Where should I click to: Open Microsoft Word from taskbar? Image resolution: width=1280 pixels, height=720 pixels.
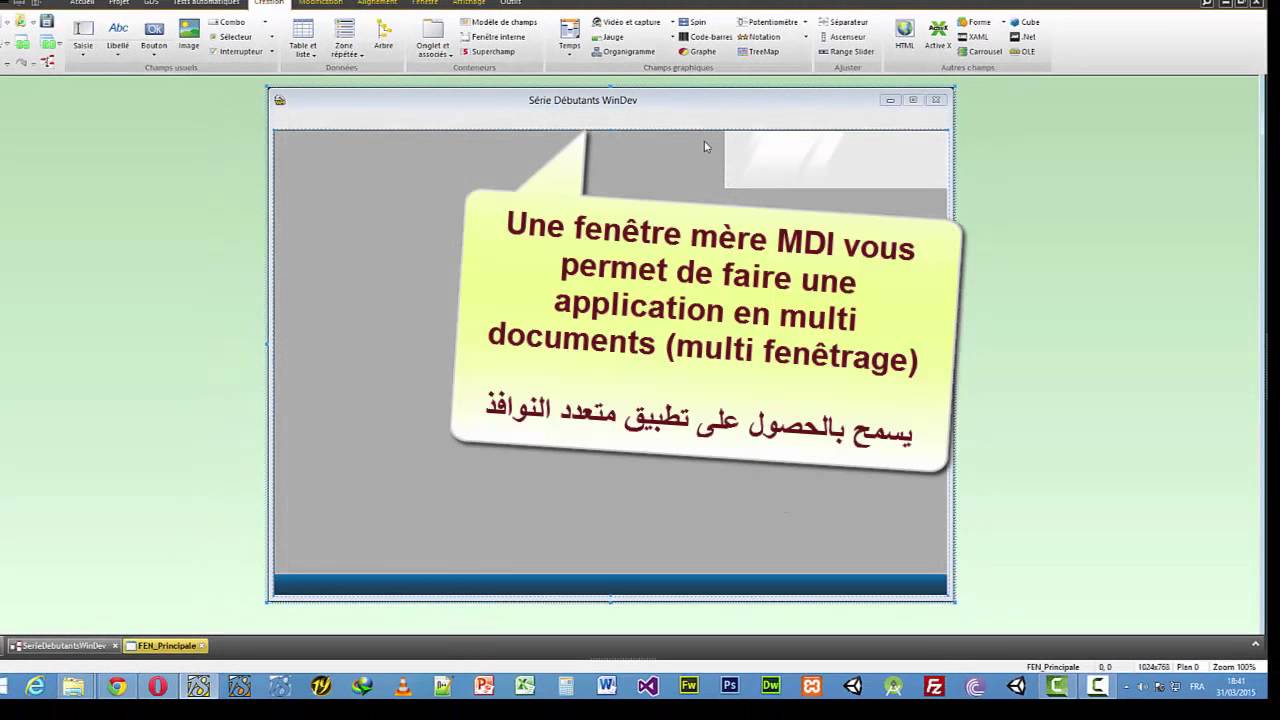607,686
